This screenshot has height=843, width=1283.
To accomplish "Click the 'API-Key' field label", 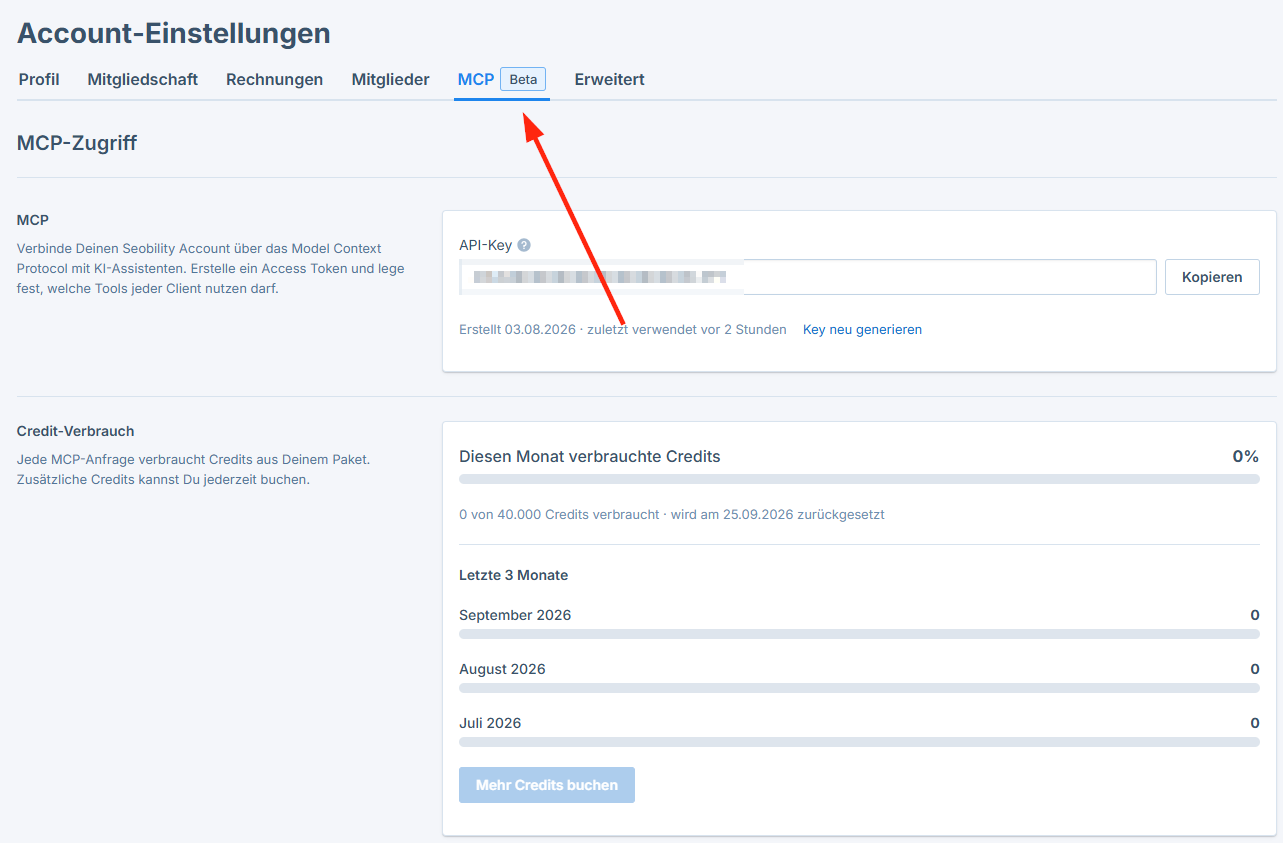I will (x=486, y=245).
